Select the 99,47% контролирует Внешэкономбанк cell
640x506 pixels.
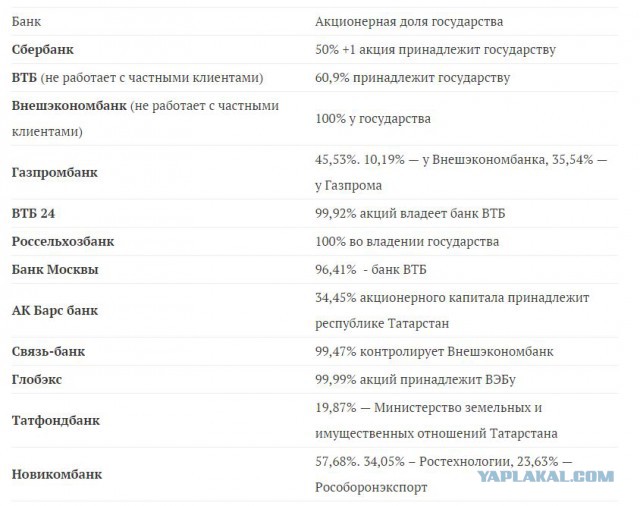pyautogui.click(x=434, y=352)
